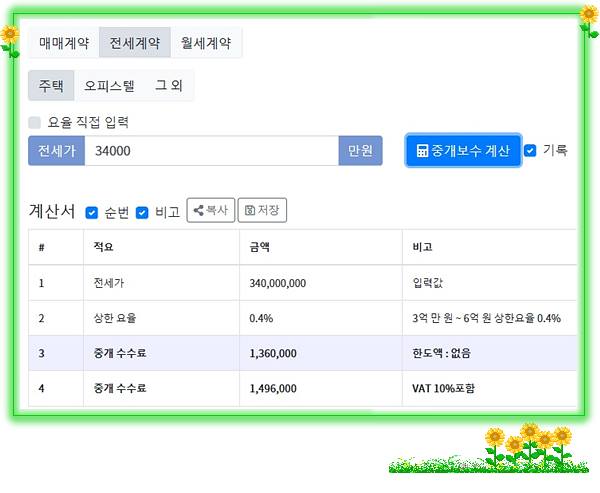600x493 pixels.
Task: Switch to the 매매계약 tab
Action: 64,42
